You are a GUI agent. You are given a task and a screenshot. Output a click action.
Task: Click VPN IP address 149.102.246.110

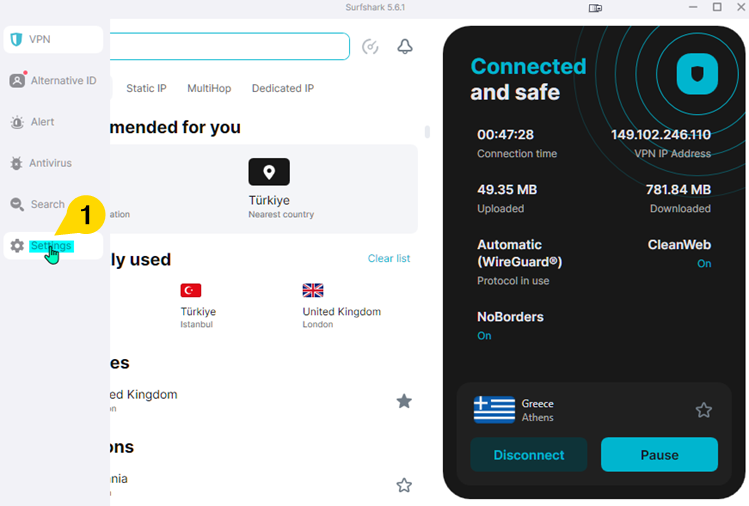[x=661, y=135]
